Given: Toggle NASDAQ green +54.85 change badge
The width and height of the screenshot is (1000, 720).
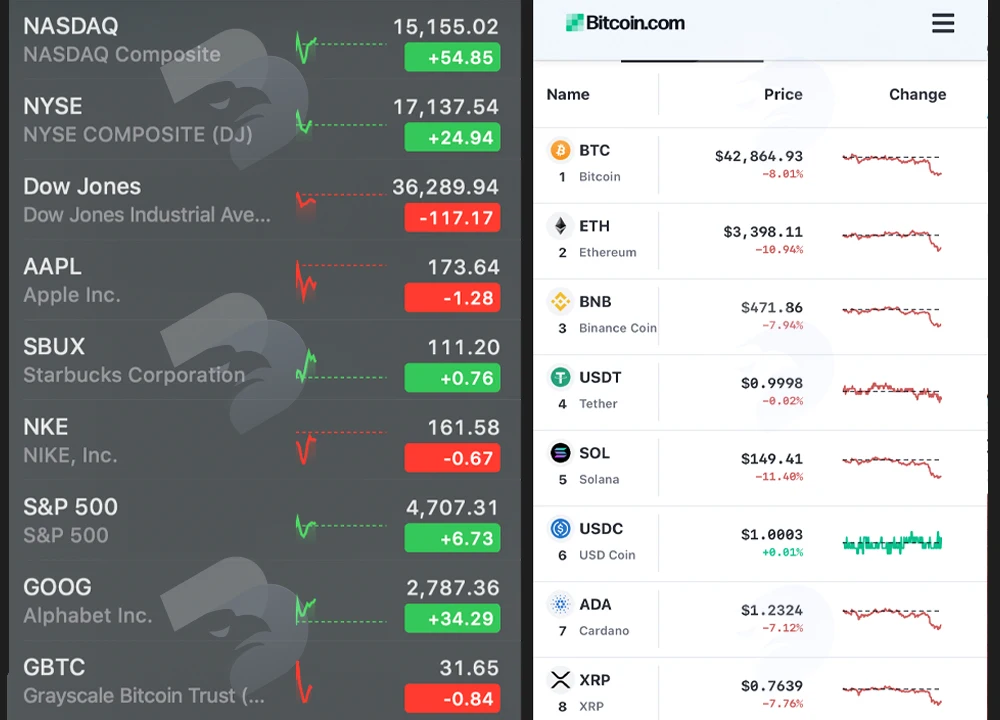Looking at the screenshot, I should pyautogui.click(x=452, y=57).
